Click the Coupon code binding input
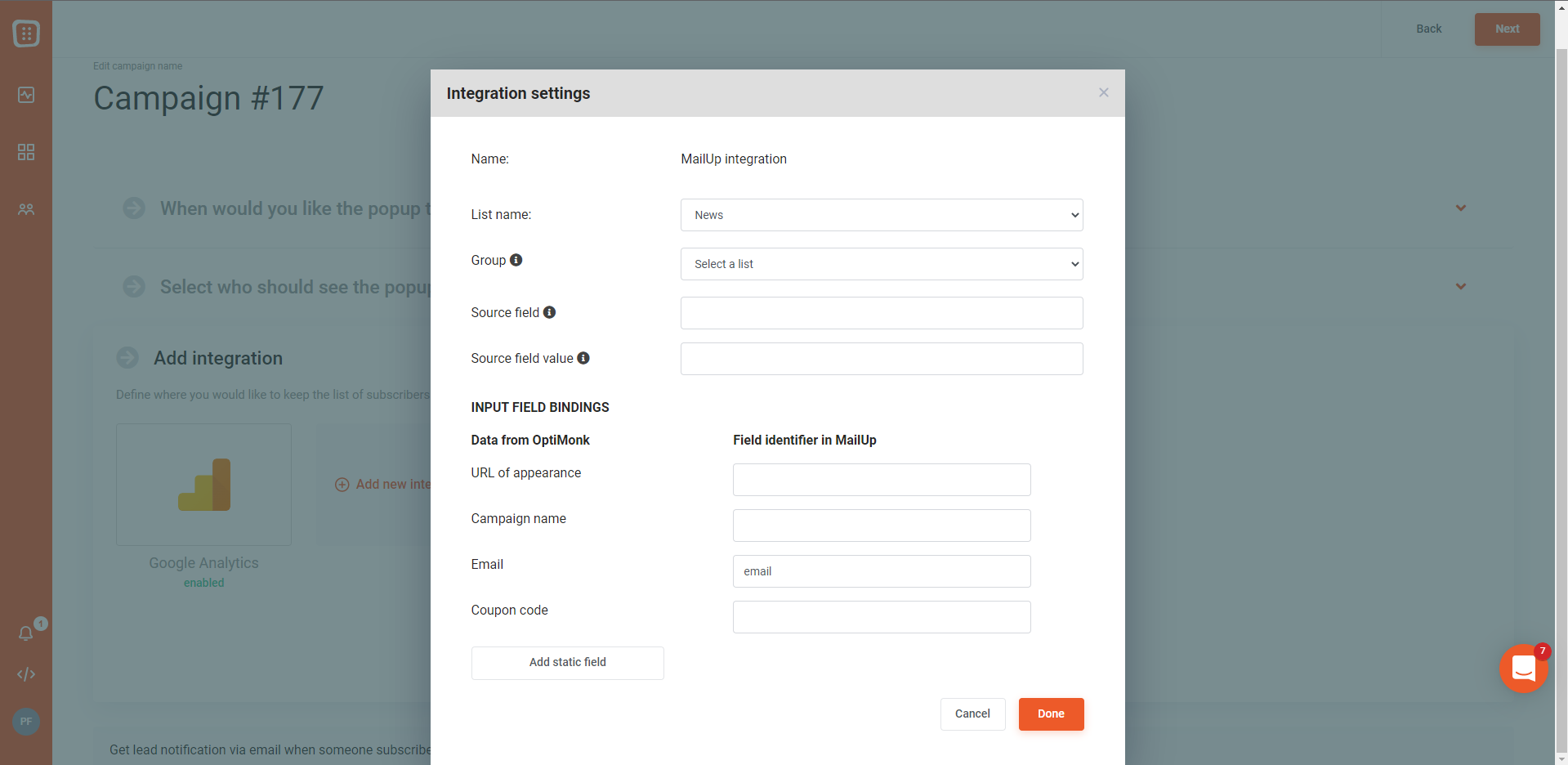This screenshot has width=1568, height=765. click(882, 617)
